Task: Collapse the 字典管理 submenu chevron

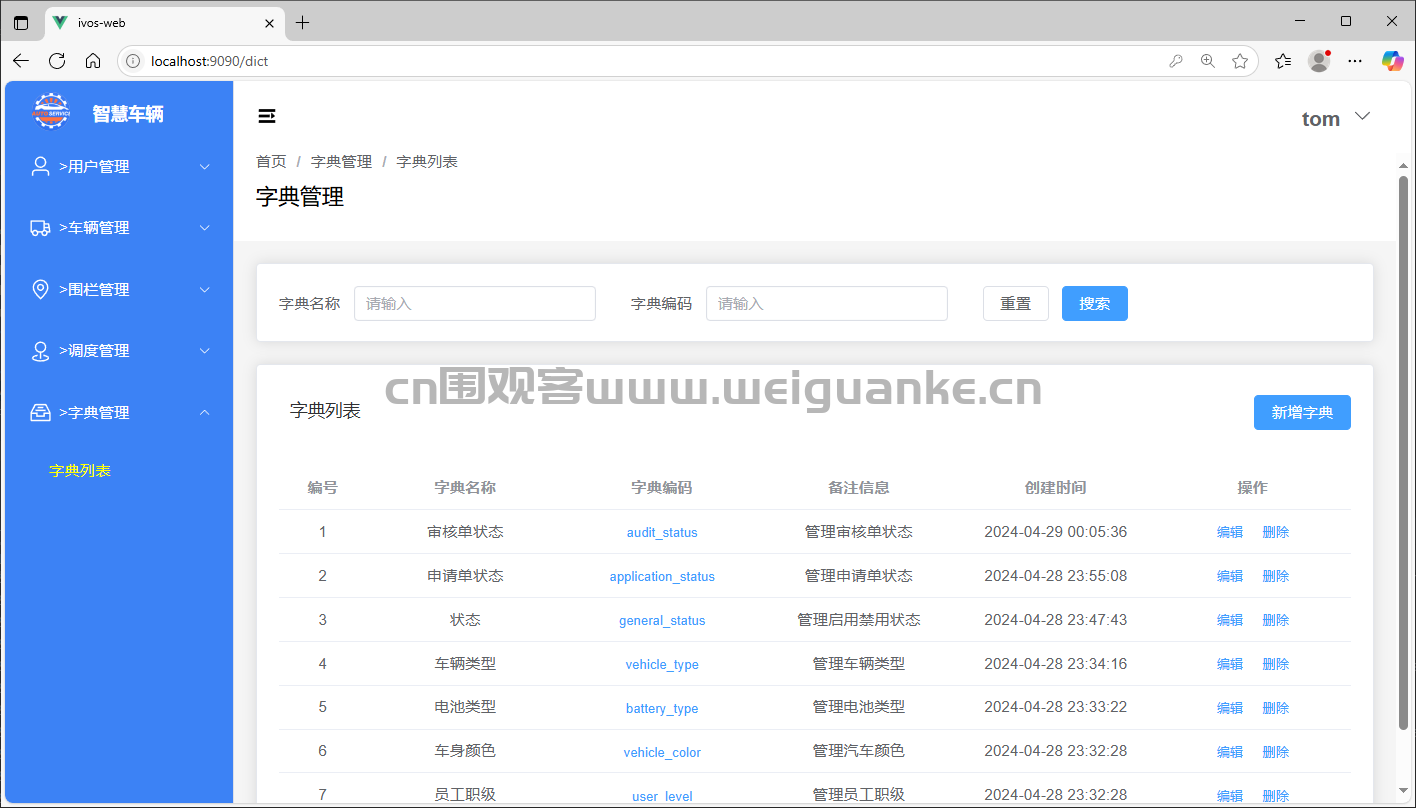Action: tap(205, 412)
